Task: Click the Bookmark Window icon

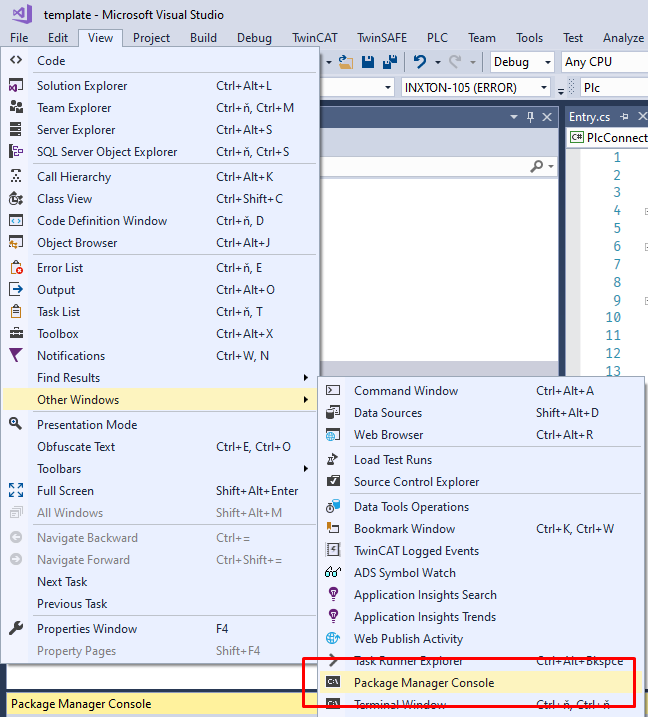Action: pyautogui.click(x=333, y=529)
